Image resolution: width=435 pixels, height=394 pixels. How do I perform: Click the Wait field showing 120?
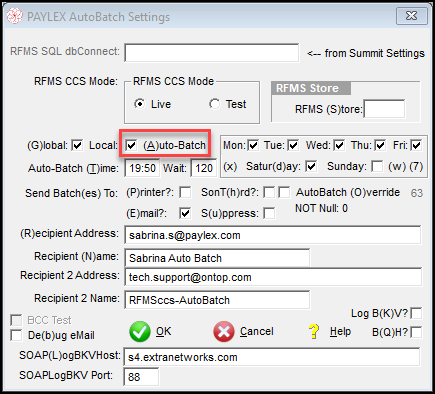coord(204,168)
